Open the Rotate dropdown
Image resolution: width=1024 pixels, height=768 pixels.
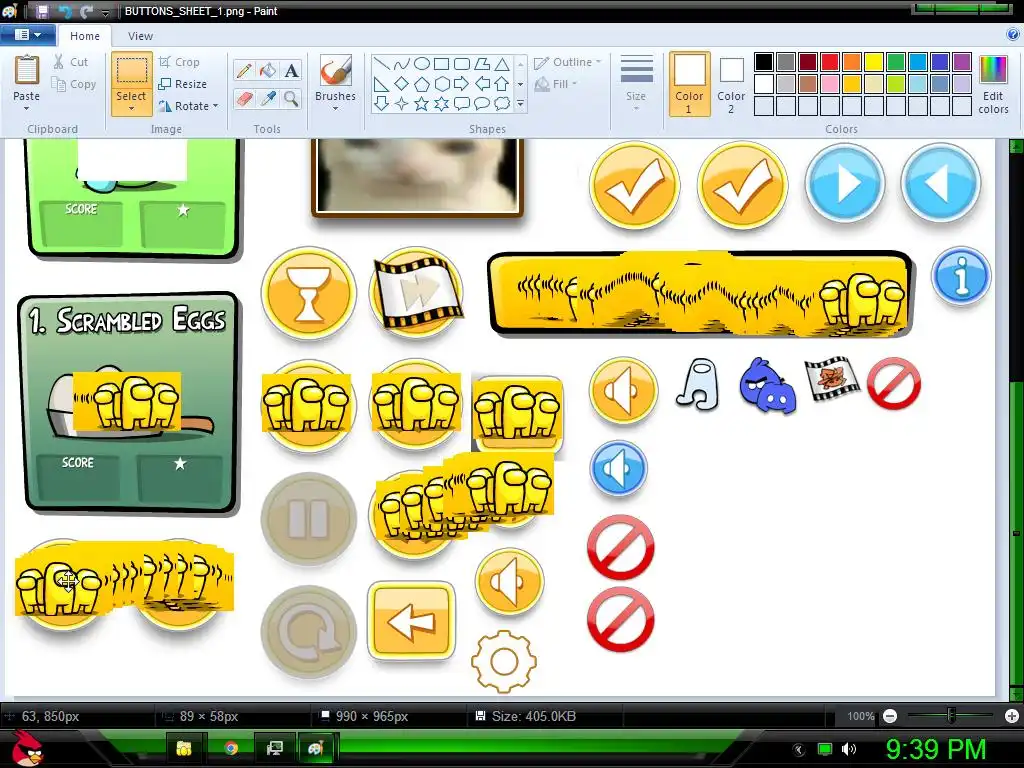(187, 106)
